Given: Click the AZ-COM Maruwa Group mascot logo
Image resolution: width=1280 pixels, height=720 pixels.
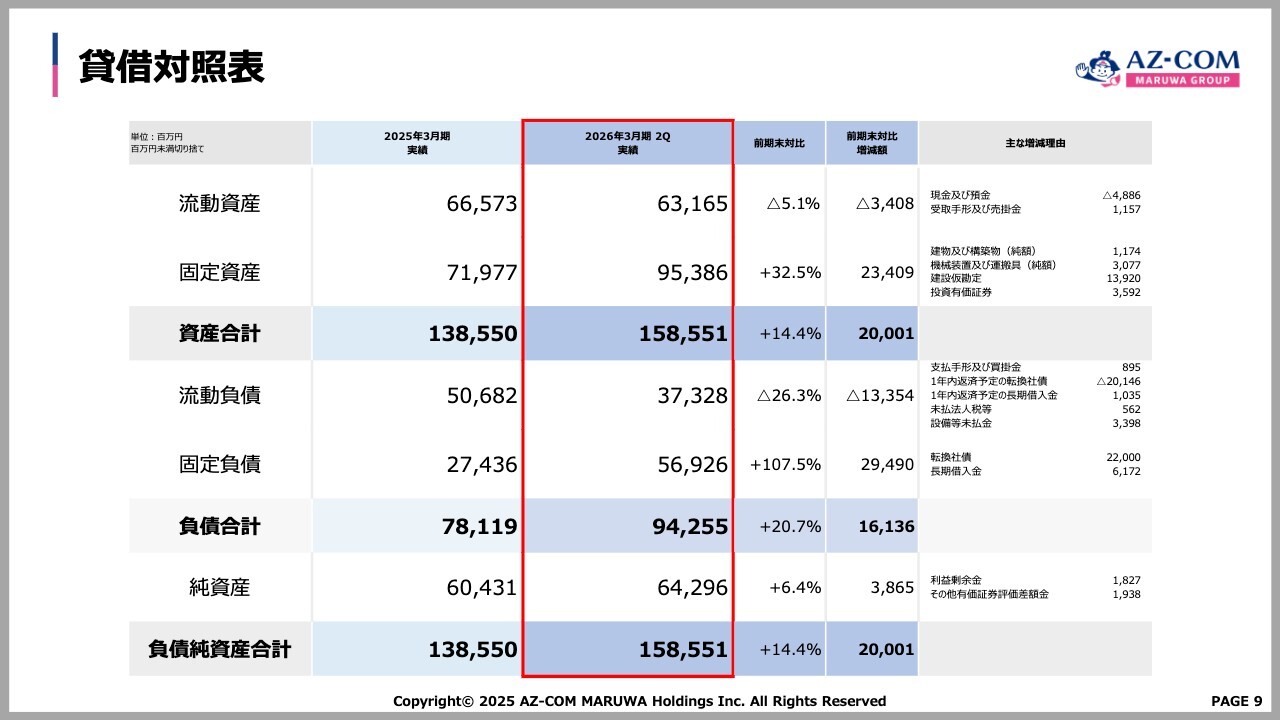Looking at the screenshot, I should pyautogui.click(x=1095, y=70).
